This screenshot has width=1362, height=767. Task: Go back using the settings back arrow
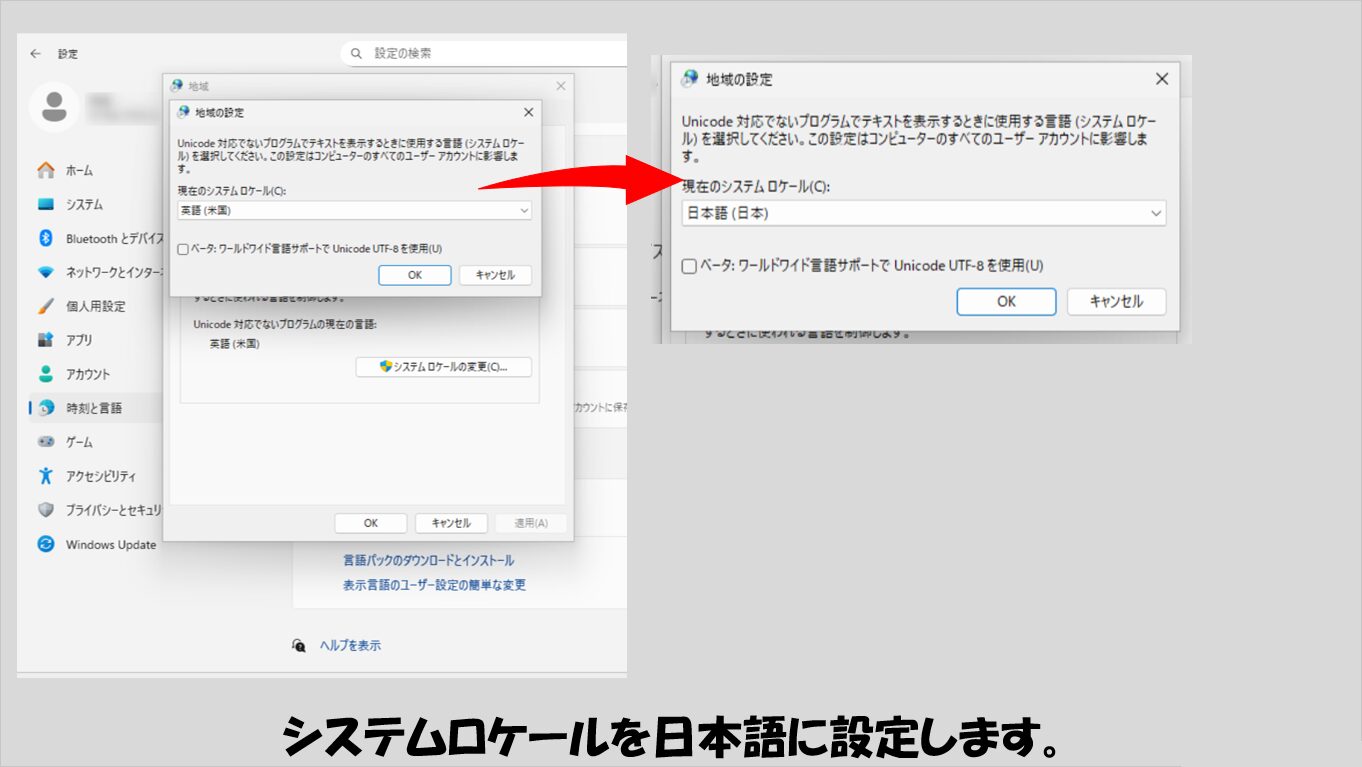(x=36, y=54)
